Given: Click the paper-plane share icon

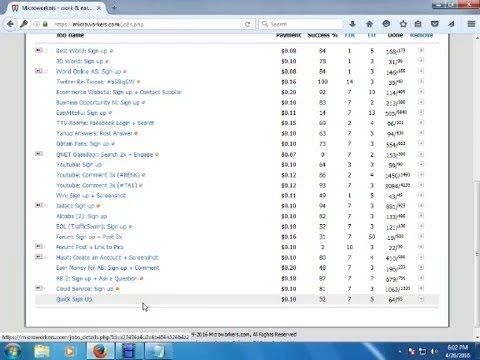Looking at the screenshot, I should click(451, 24).
